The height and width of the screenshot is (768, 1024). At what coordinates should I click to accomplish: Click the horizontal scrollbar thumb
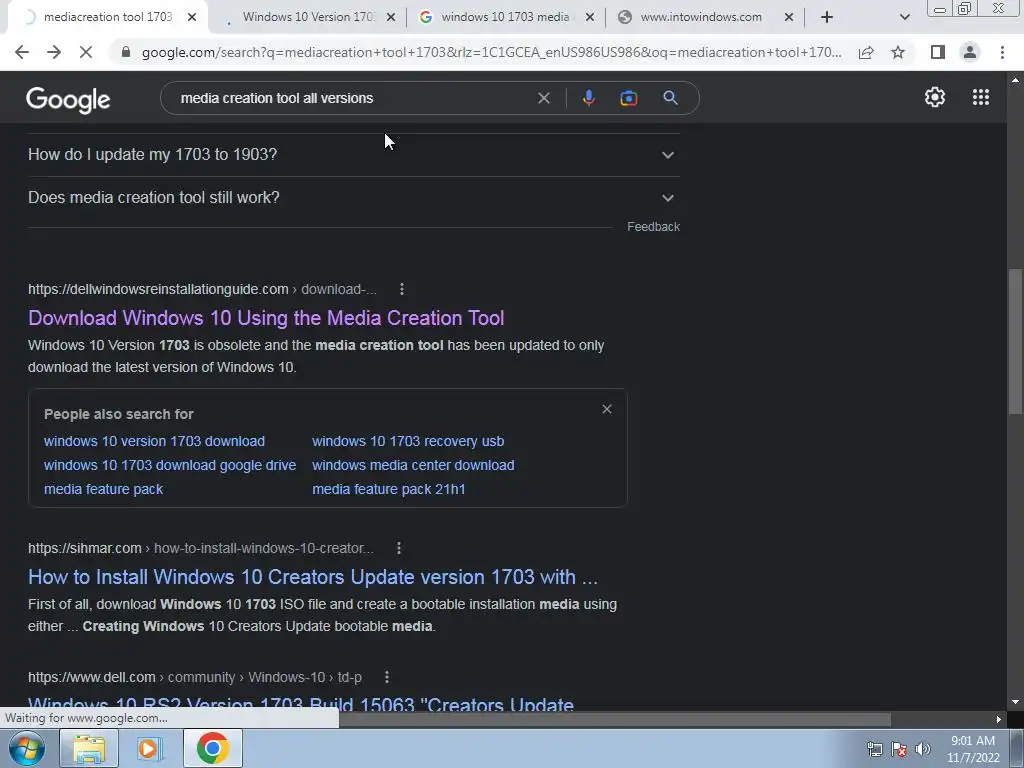pyautogui.click(x=614, y=720)
